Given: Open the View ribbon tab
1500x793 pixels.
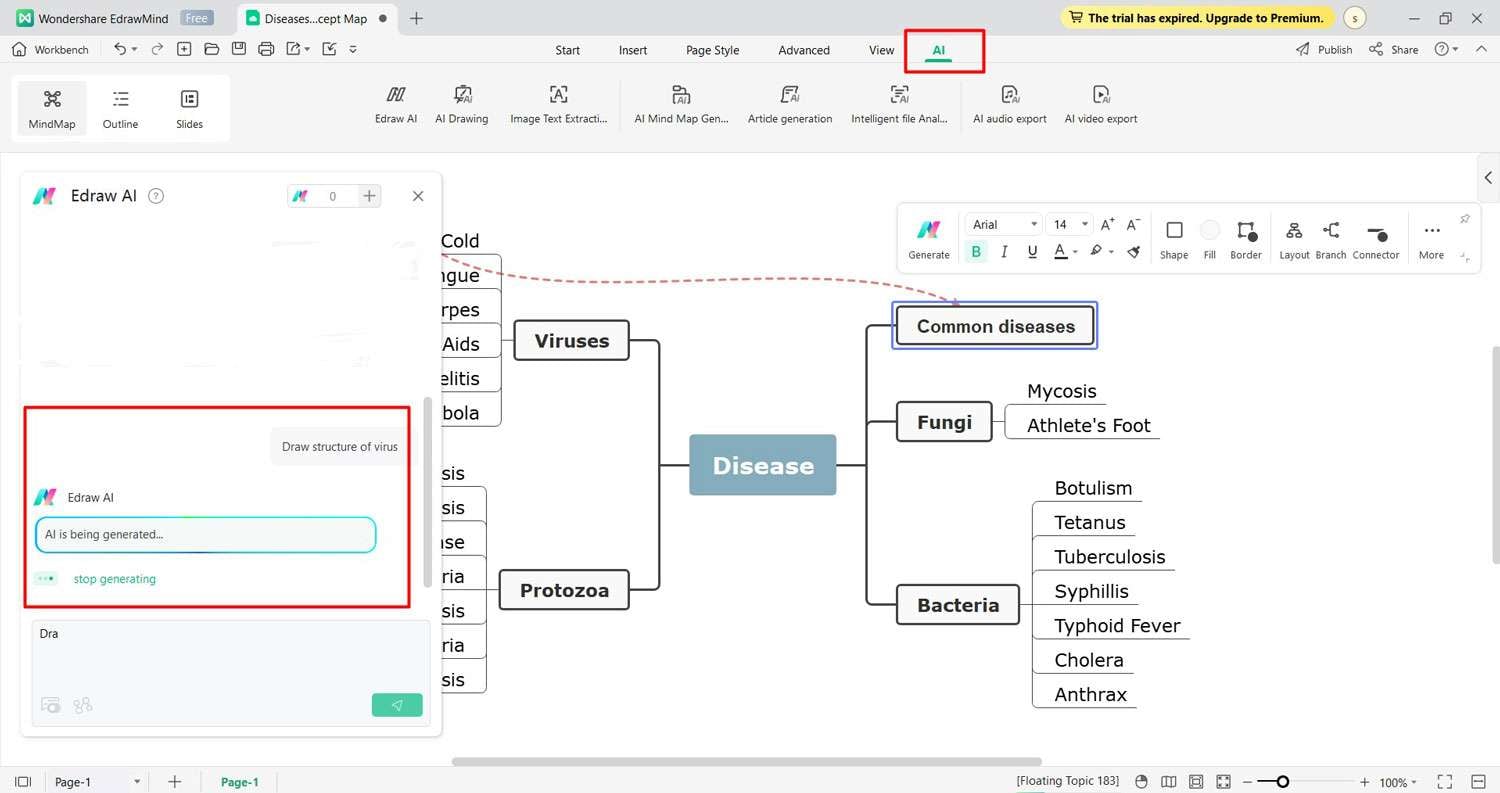Looking at the screenshot, I should click(x=881, y=50).
